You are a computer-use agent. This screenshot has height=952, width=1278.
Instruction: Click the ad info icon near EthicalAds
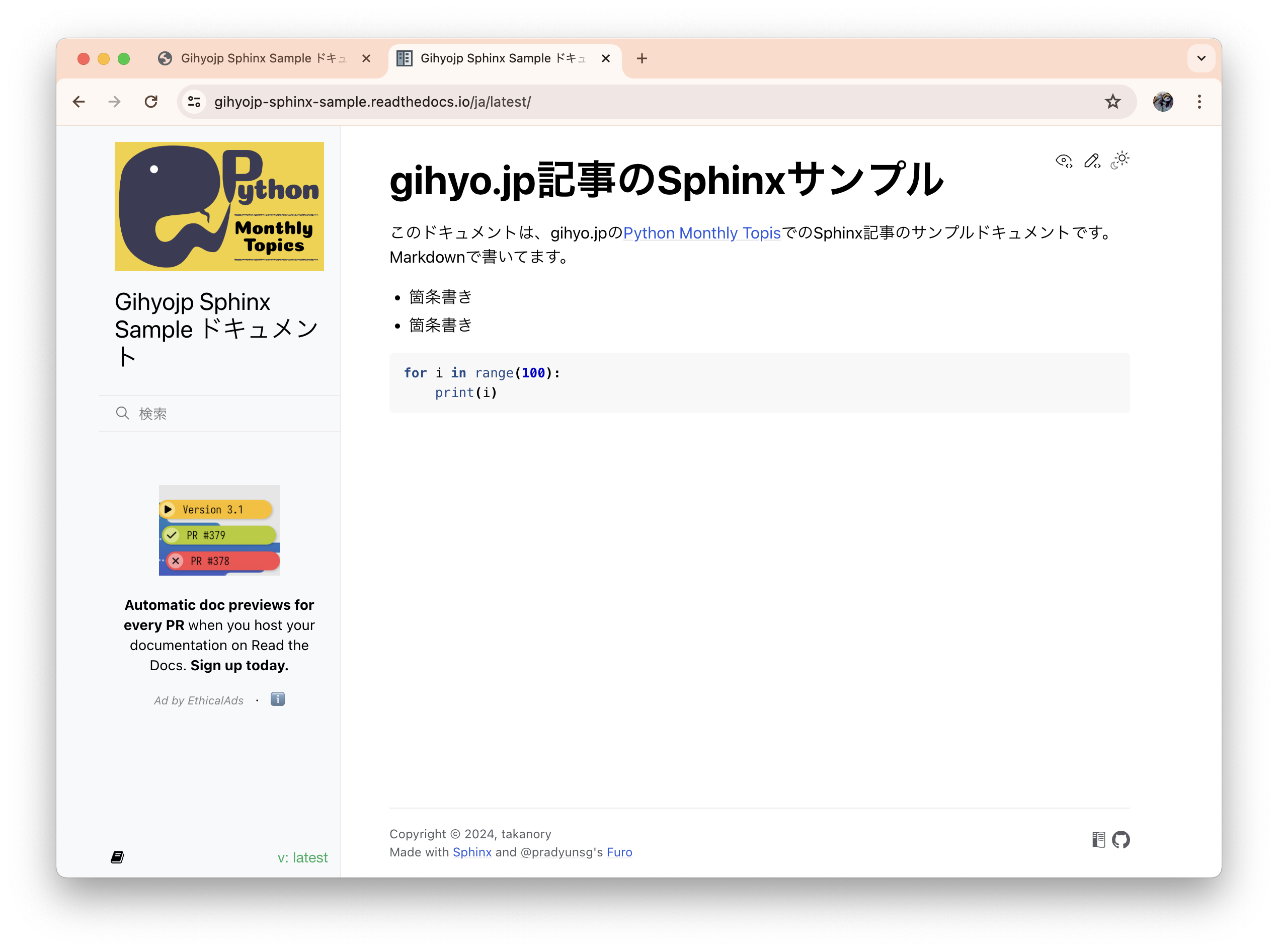point(278,699)
